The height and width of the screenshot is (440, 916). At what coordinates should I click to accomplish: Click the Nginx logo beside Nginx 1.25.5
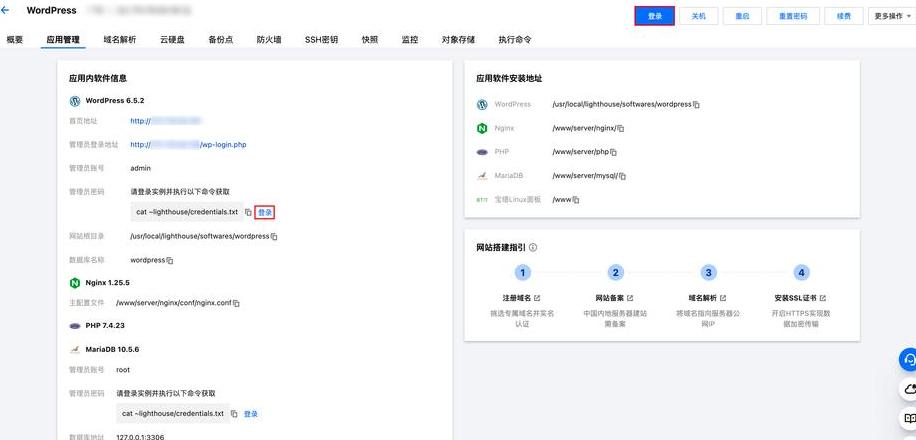click(74, 282)
